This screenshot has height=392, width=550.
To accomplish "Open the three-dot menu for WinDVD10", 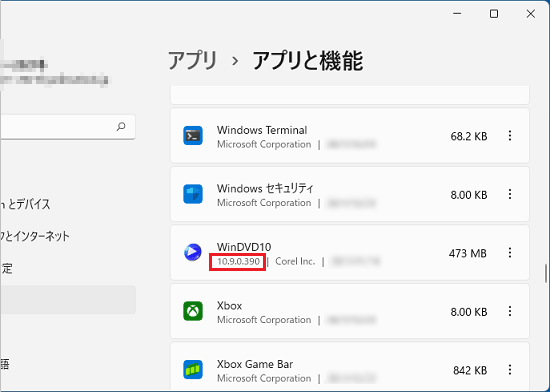I will point(510,252).
